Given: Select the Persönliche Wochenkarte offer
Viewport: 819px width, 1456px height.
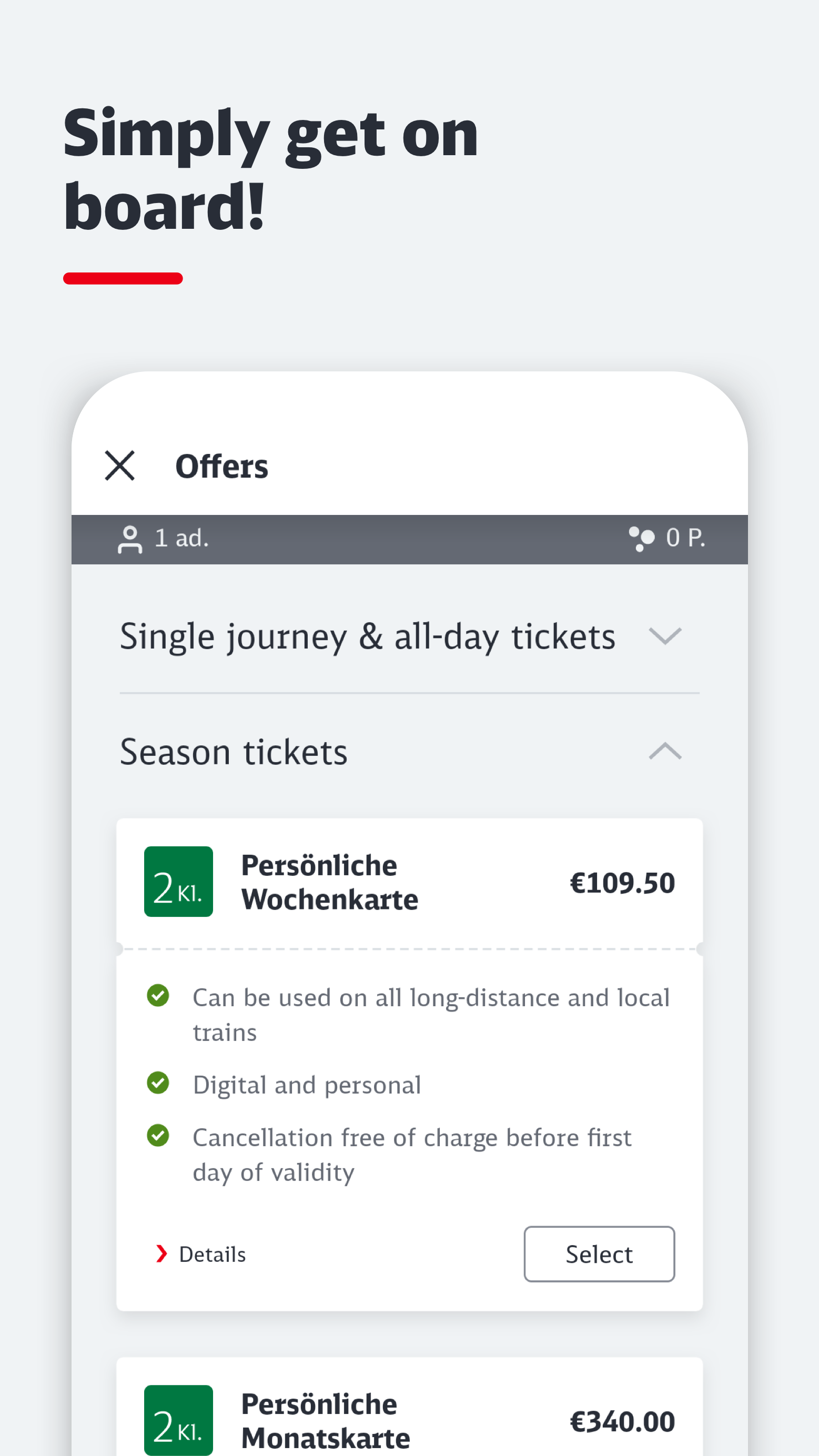Looking at the screenshot, I should [599, 1253].
